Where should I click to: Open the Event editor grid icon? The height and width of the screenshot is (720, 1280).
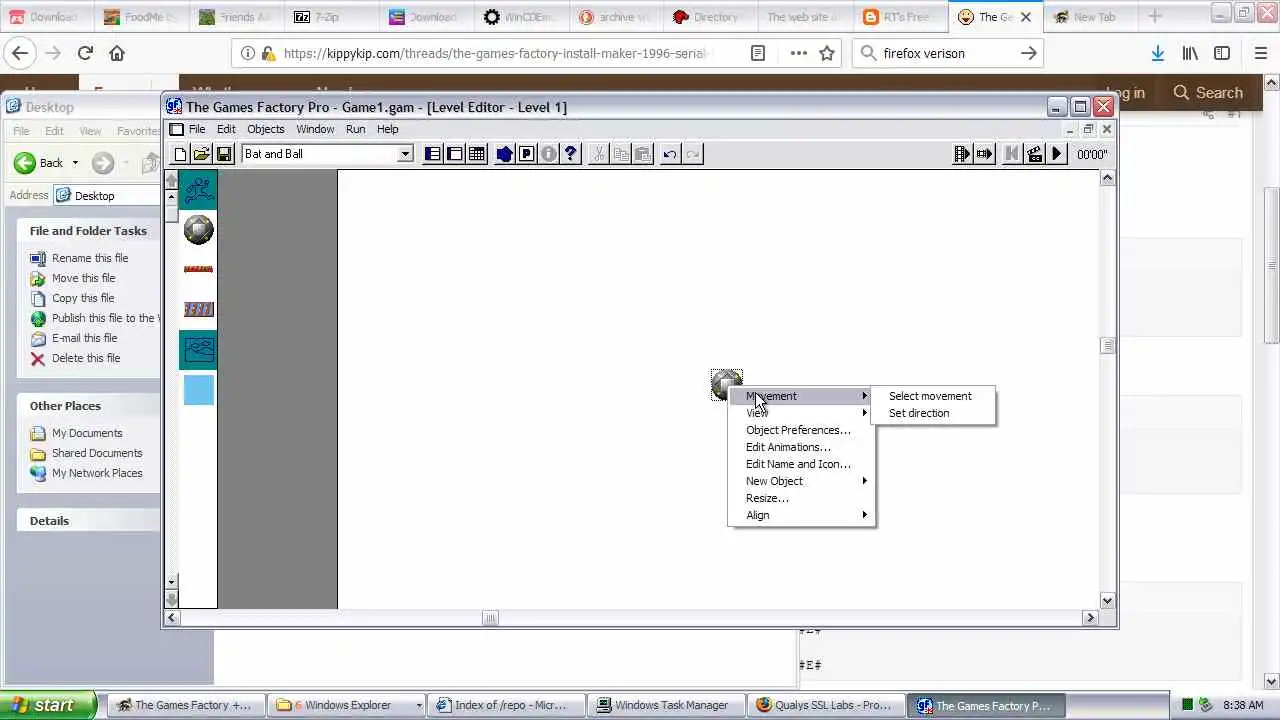pos(477,154)
